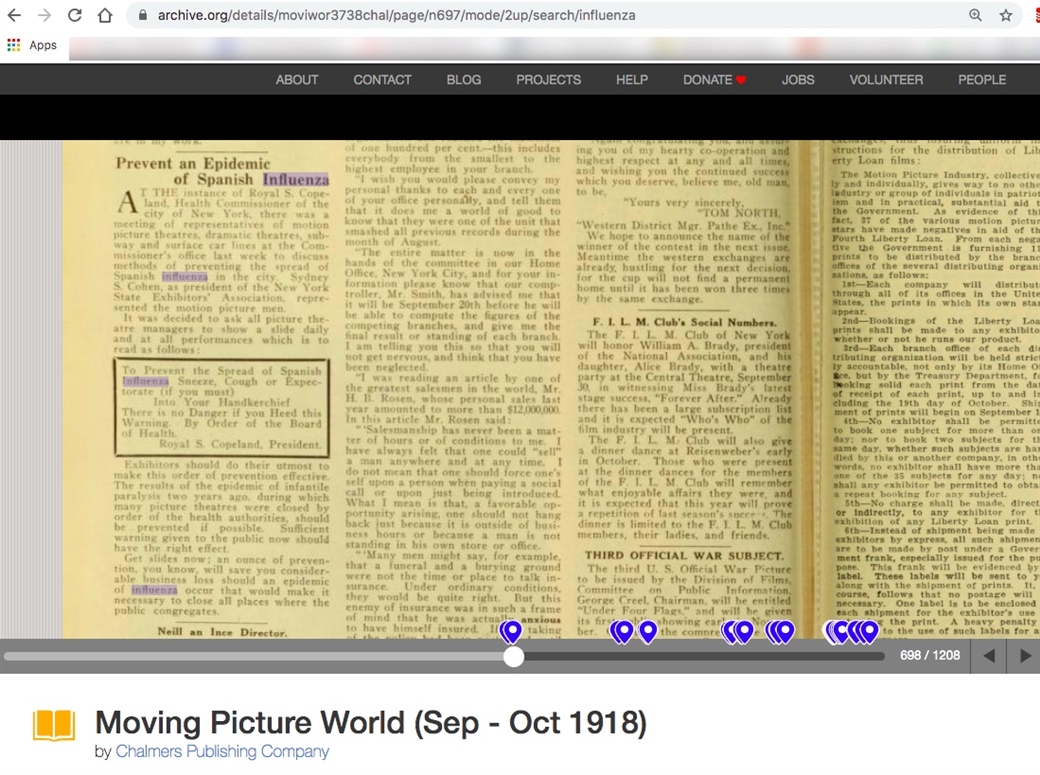Flip to previous page with left arrow

(x=989, y=656)
